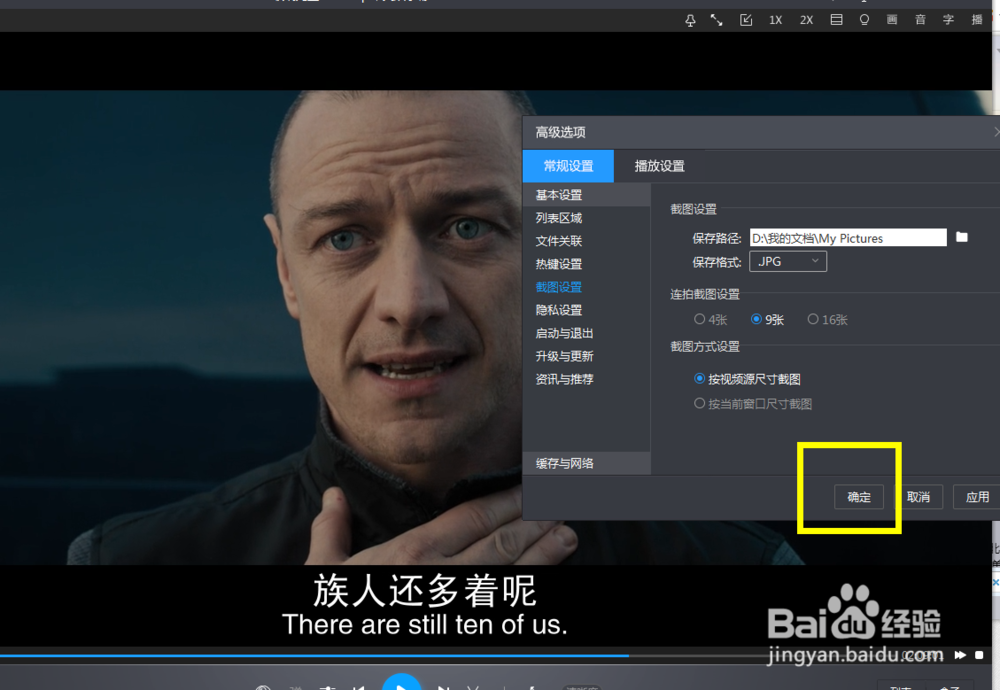Open 基本设置 in settings sidebar

coord(586,195)
